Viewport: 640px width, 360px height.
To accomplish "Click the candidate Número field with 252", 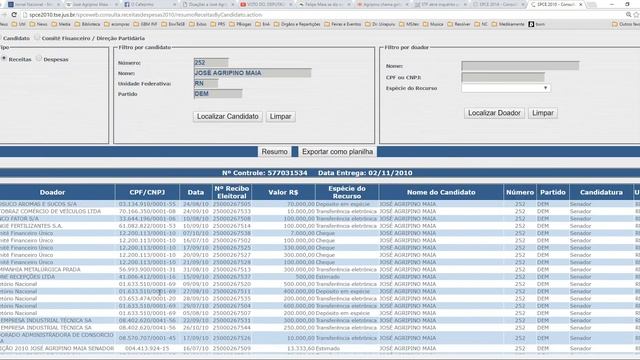I will (x=211, y=62).
